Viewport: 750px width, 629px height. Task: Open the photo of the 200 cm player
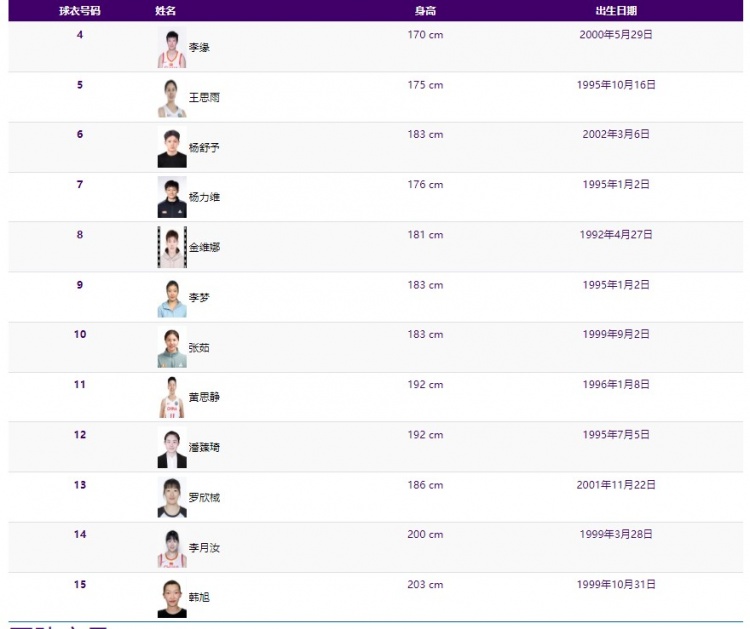[x=172, y=547]
